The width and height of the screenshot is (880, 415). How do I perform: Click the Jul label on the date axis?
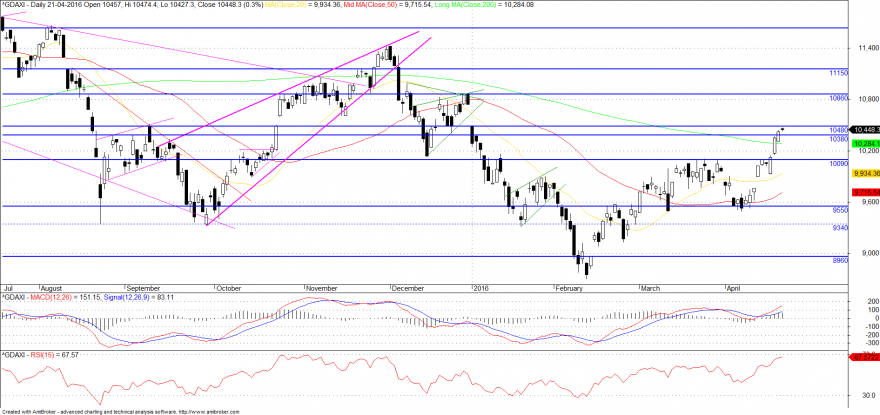7,288
